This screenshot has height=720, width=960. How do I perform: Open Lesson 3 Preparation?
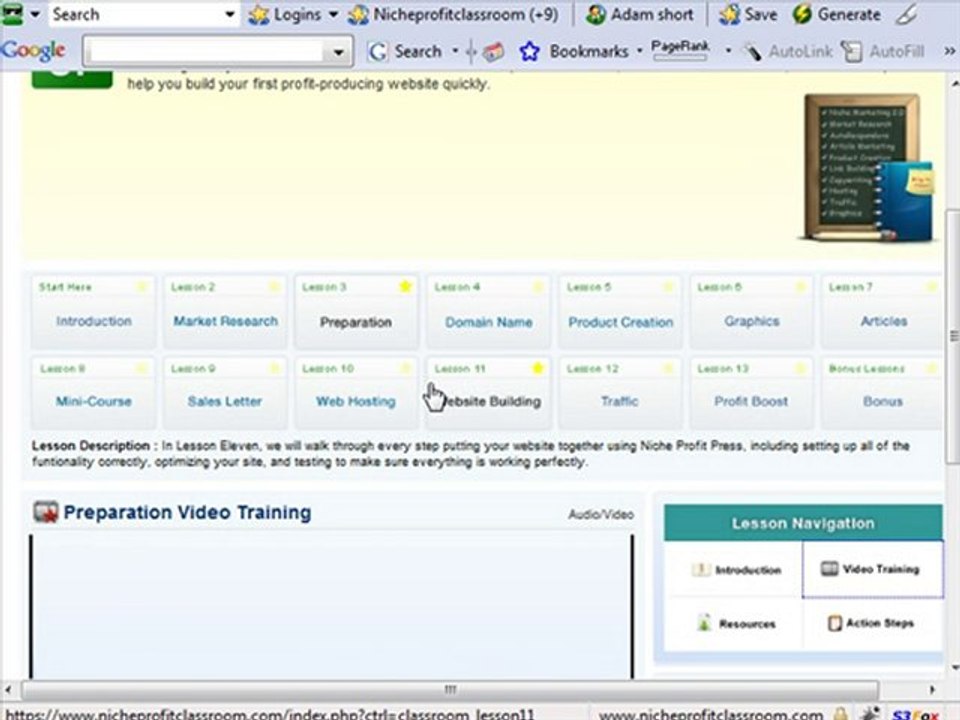point(356,313)
